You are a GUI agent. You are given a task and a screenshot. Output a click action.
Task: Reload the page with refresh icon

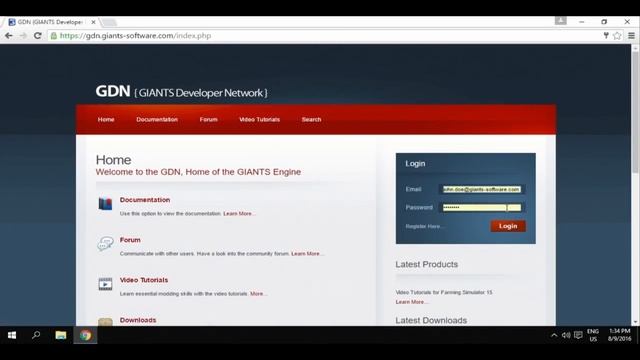tap(38, 36)
